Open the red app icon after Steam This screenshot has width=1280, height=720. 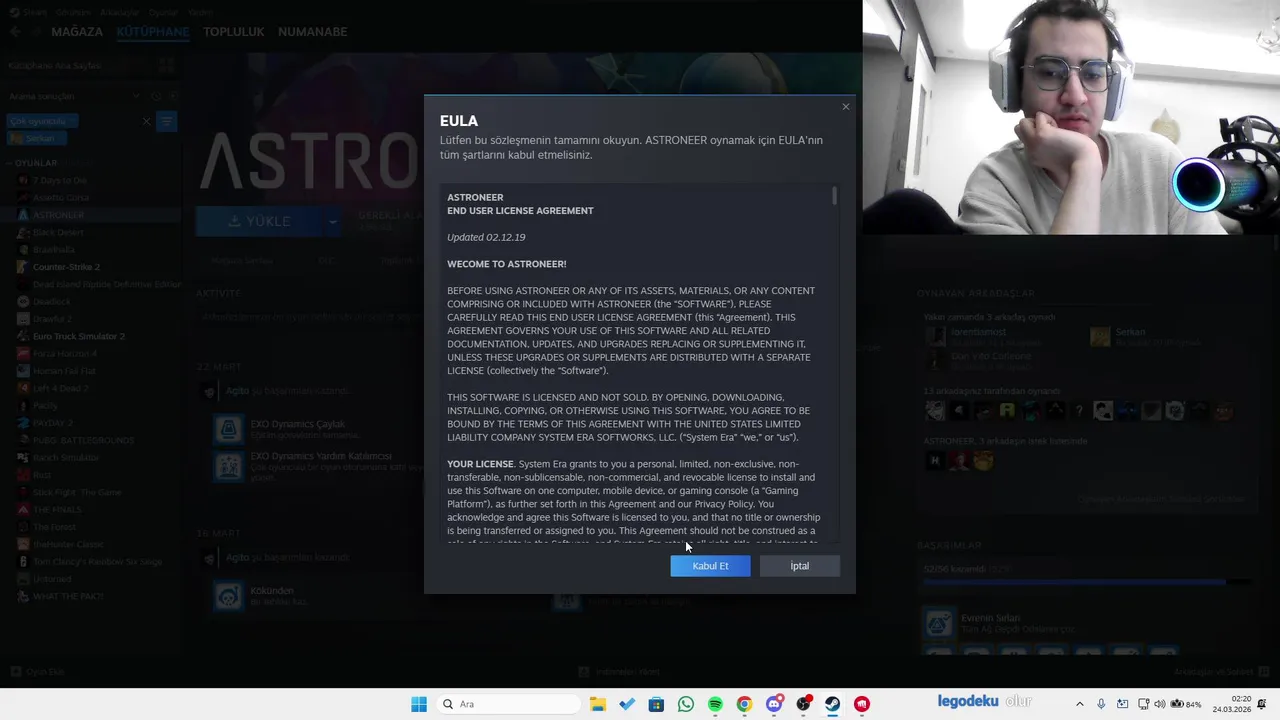(x=862, y=704)
